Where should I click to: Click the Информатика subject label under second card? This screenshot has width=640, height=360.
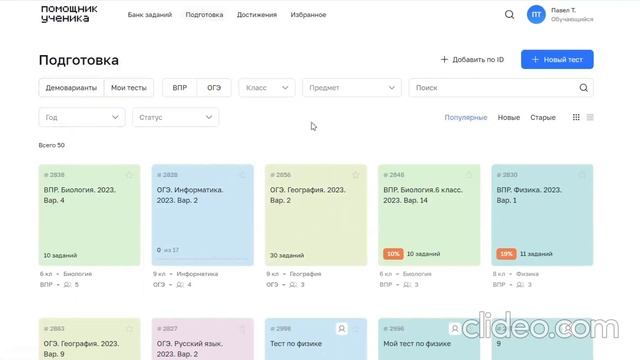pyautogui.click(x=197, y=274)
